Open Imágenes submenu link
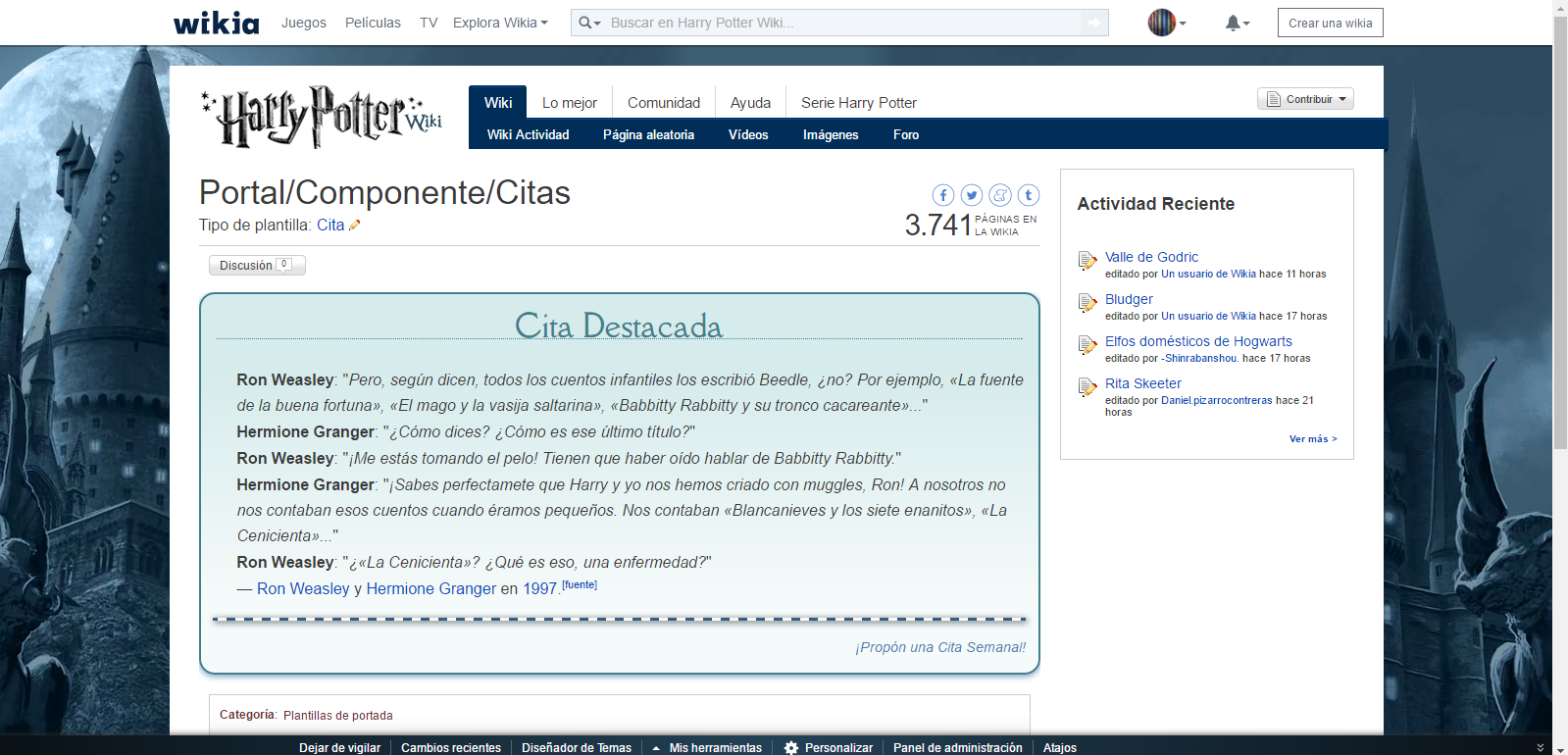 (x=831, y=134)
